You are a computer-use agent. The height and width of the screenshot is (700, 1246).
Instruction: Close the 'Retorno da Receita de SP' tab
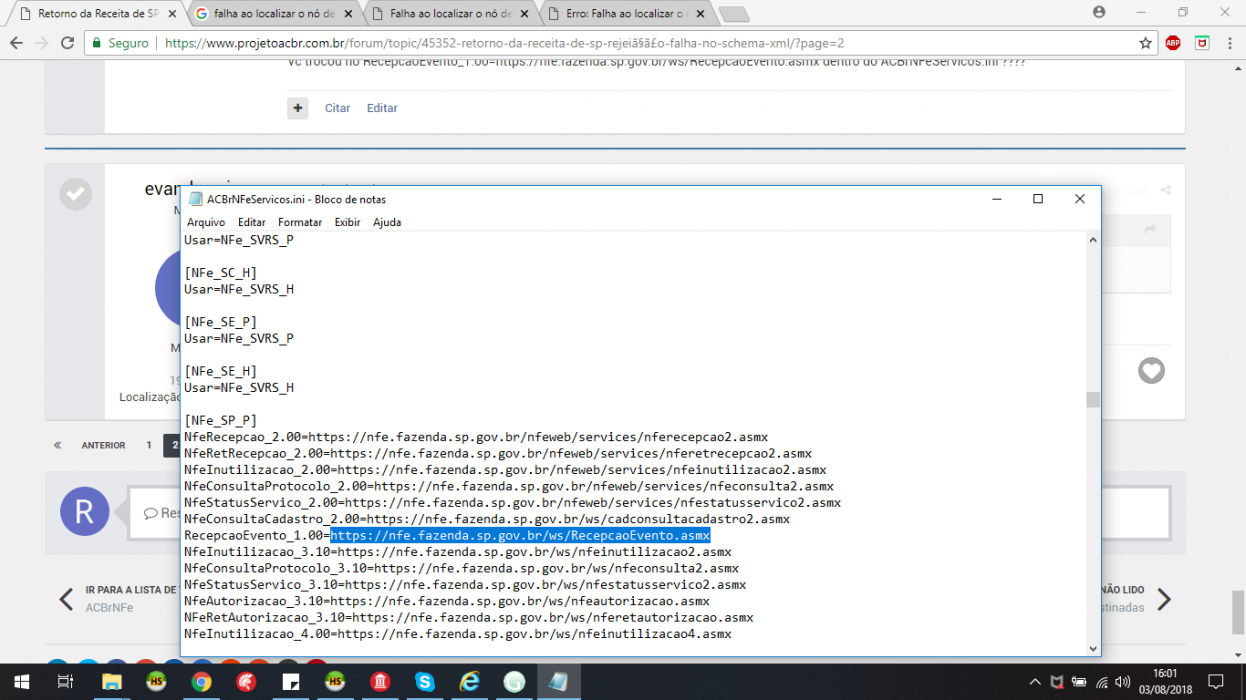tap(171, 14)
